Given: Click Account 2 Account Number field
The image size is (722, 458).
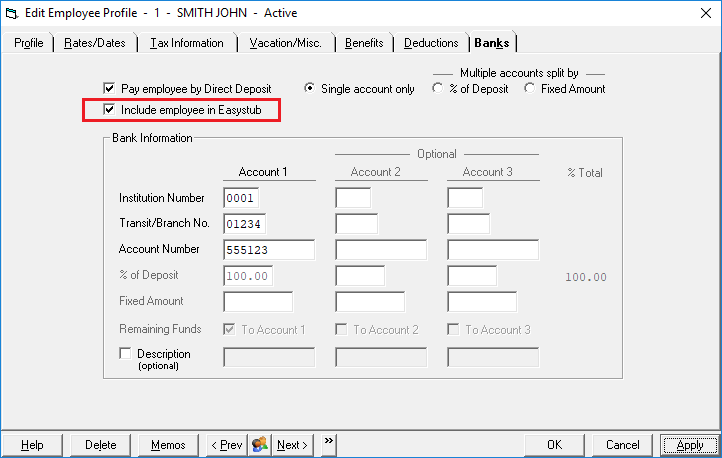Looking at the screenshot, I should (x=381, y=249).
